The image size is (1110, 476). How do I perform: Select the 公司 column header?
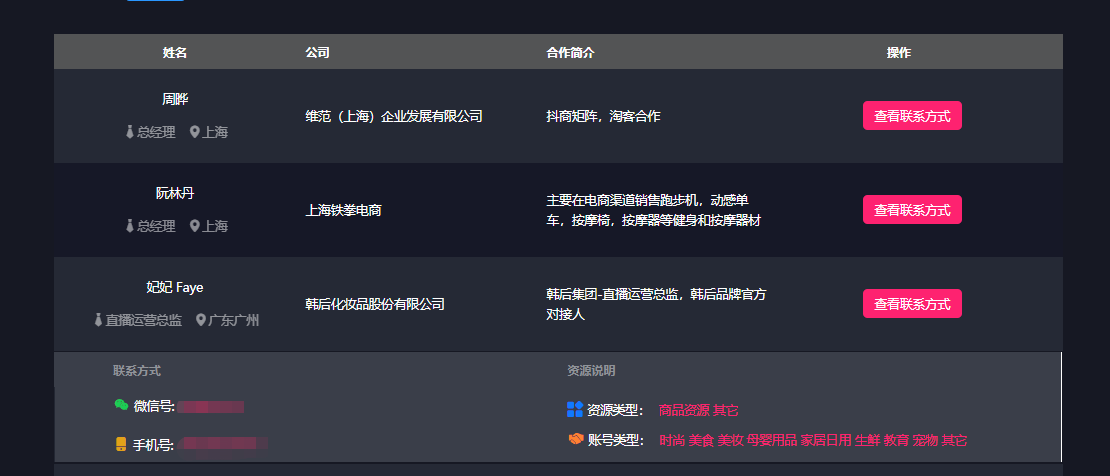[x=317, y=52]
